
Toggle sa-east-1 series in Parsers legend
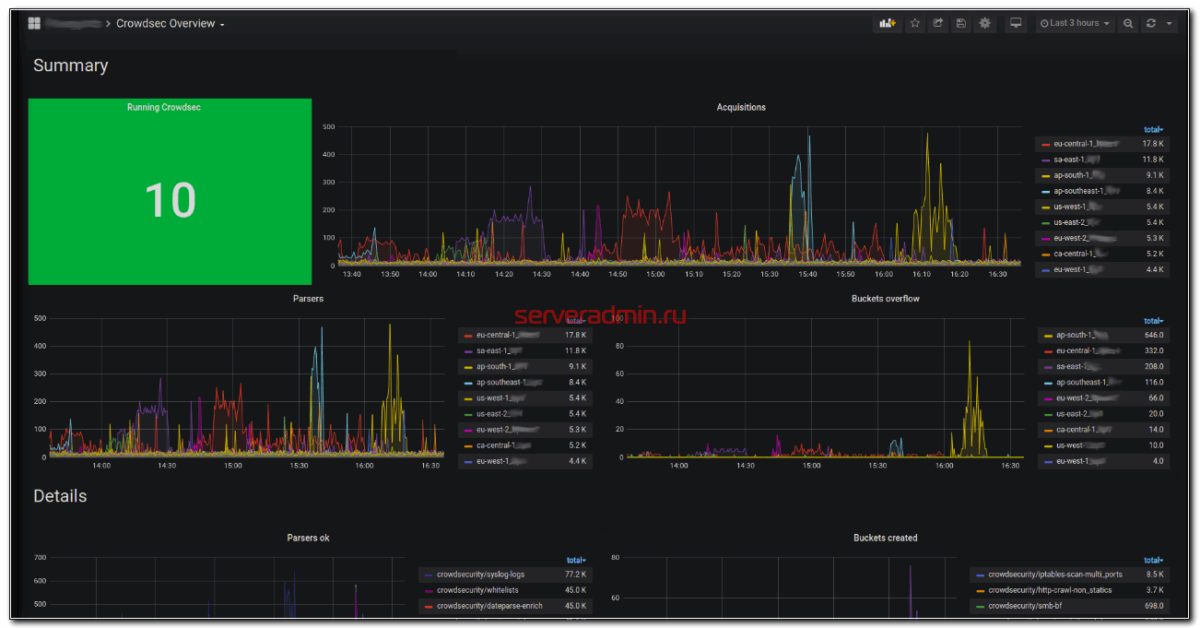pyautogui.click(x=496, y=351)
